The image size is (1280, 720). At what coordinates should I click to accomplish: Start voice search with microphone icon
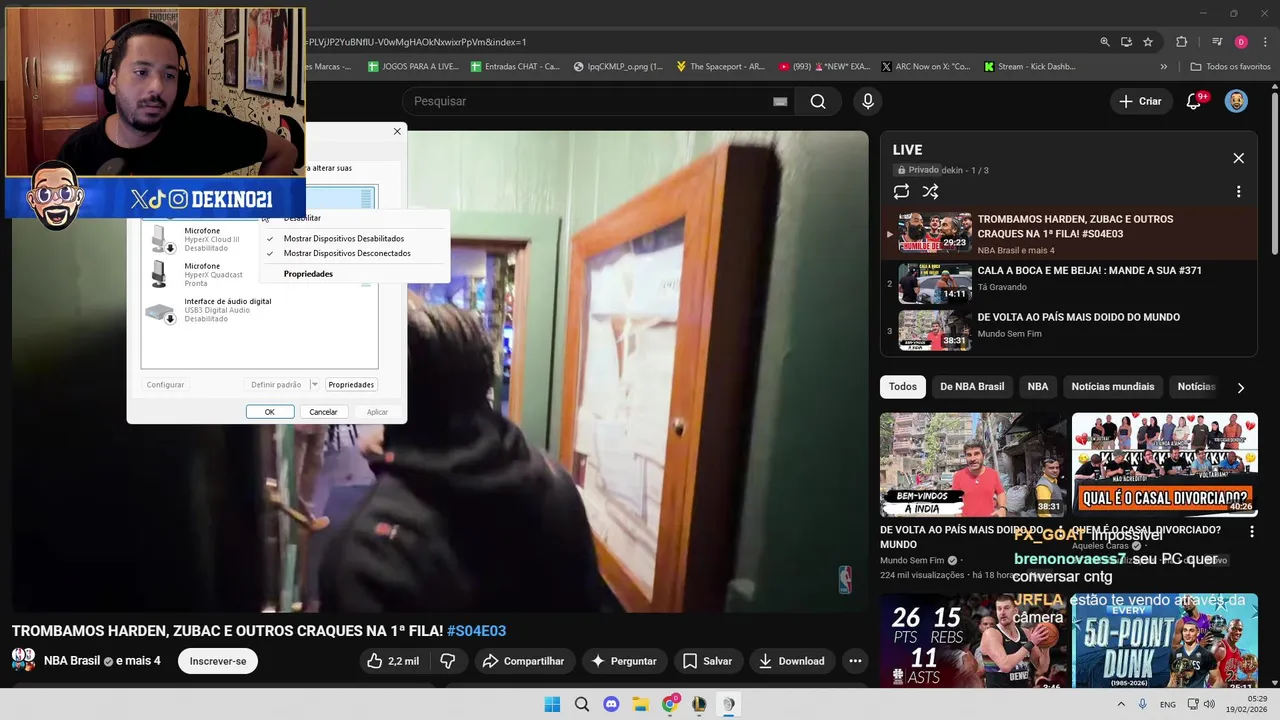point(868,101)
